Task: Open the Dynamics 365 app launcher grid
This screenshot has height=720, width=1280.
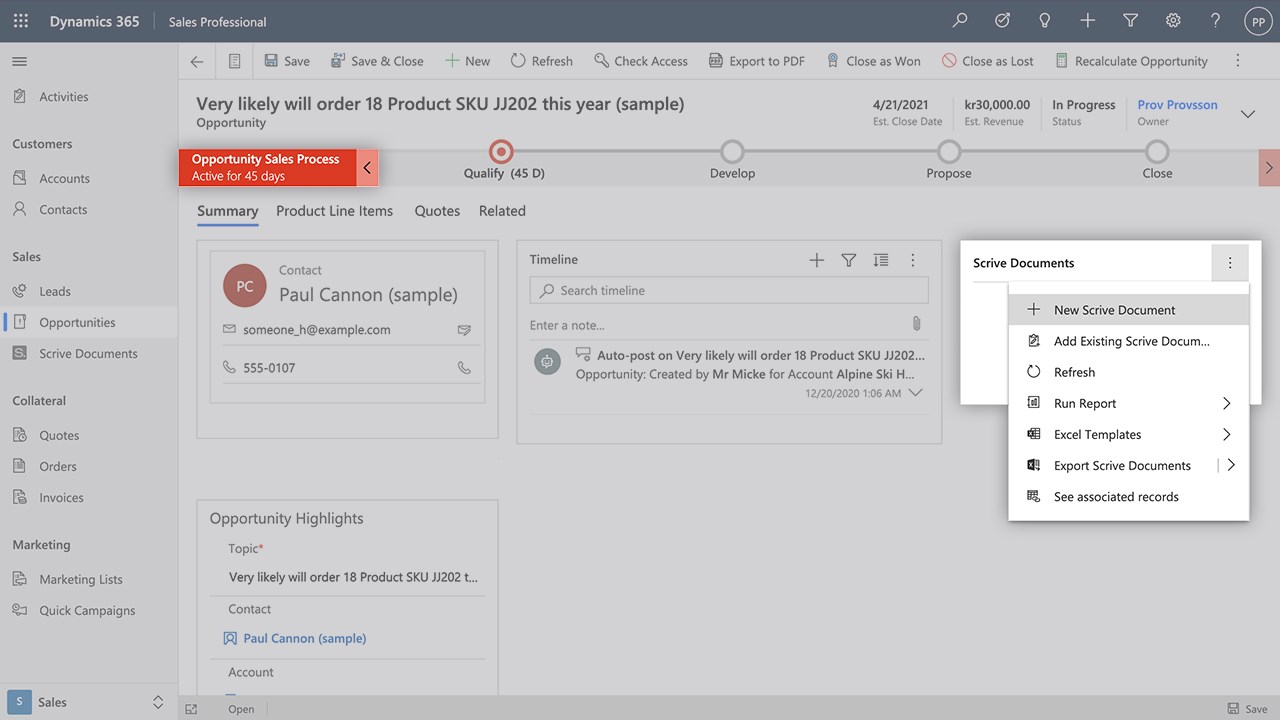Action: [x=21, y=21]
